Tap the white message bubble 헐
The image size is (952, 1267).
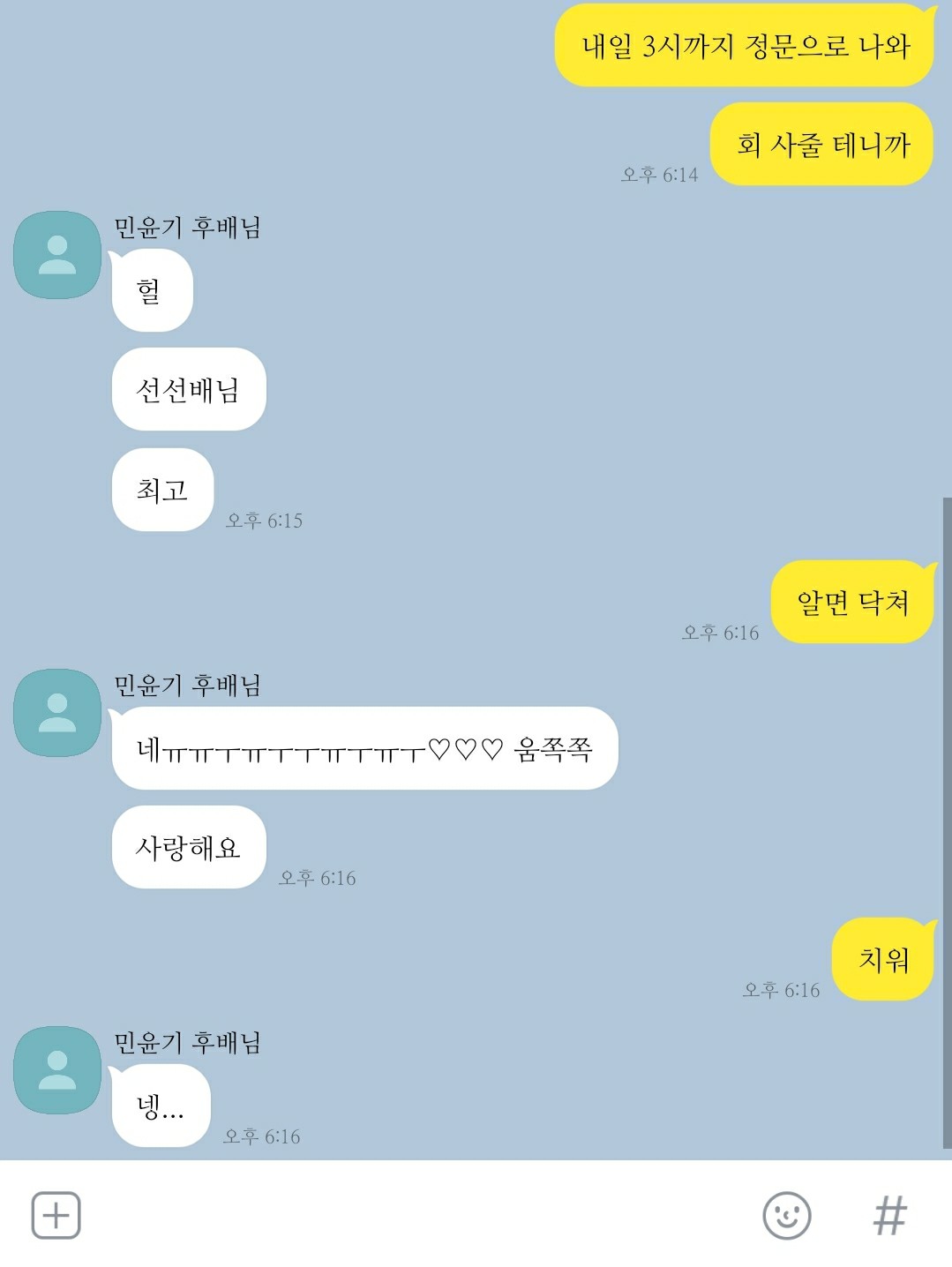pos(152,290)
